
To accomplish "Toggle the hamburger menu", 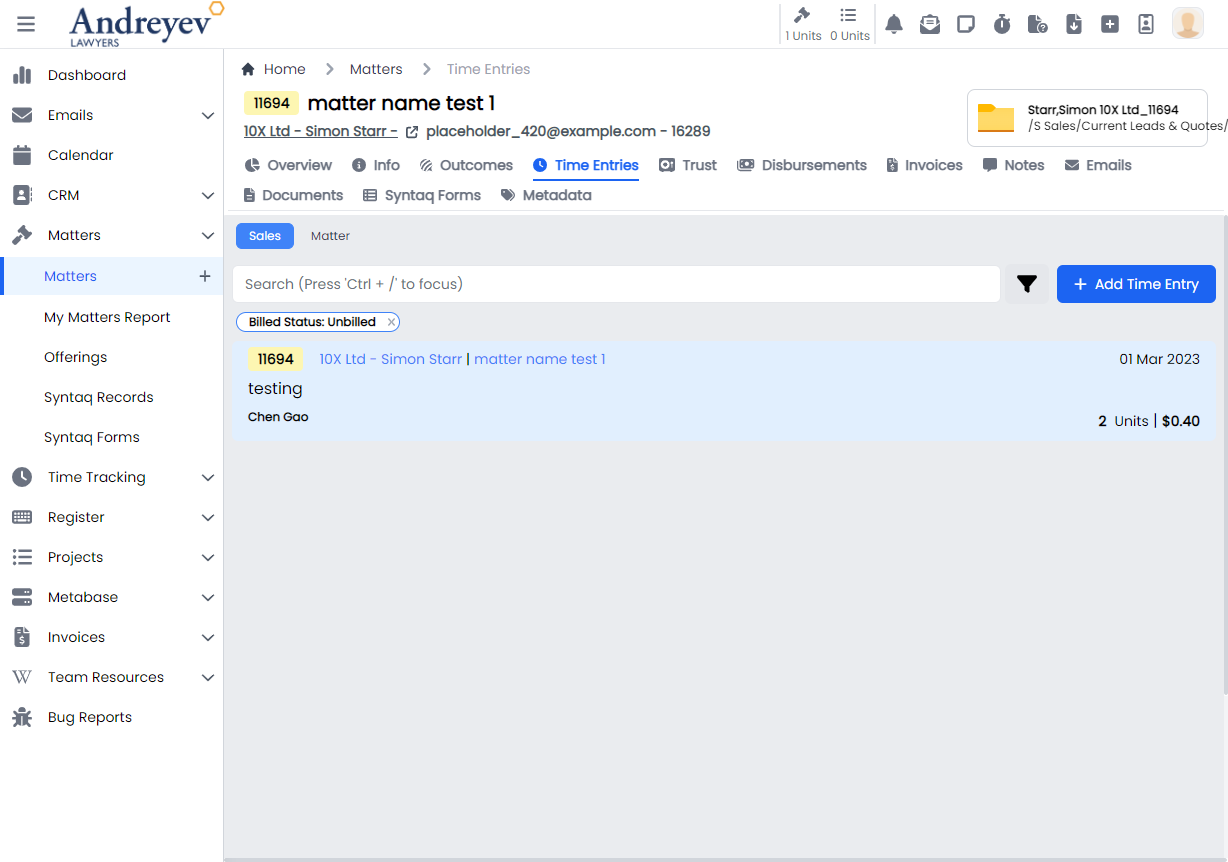I will tap(26, 24).
